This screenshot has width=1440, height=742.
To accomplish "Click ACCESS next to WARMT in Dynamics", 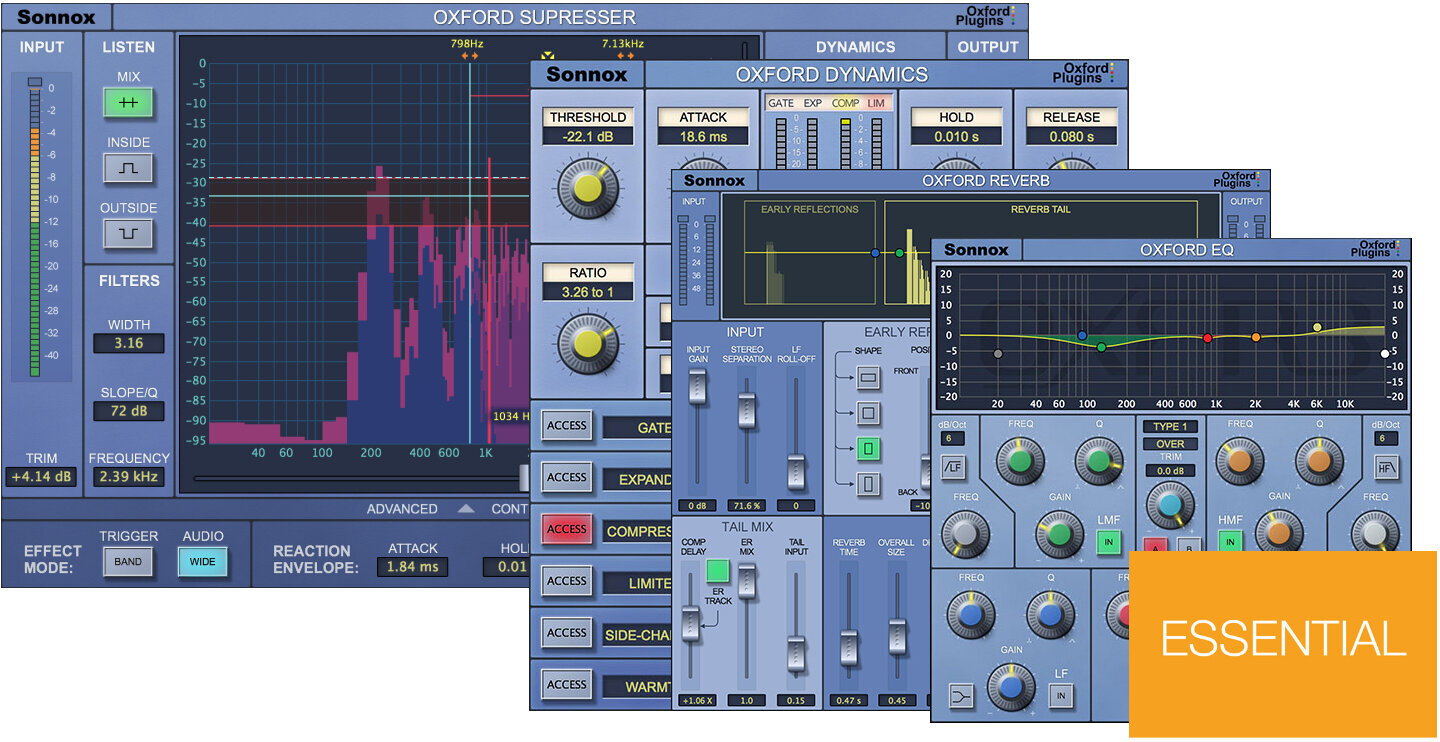I will (567, 685).
